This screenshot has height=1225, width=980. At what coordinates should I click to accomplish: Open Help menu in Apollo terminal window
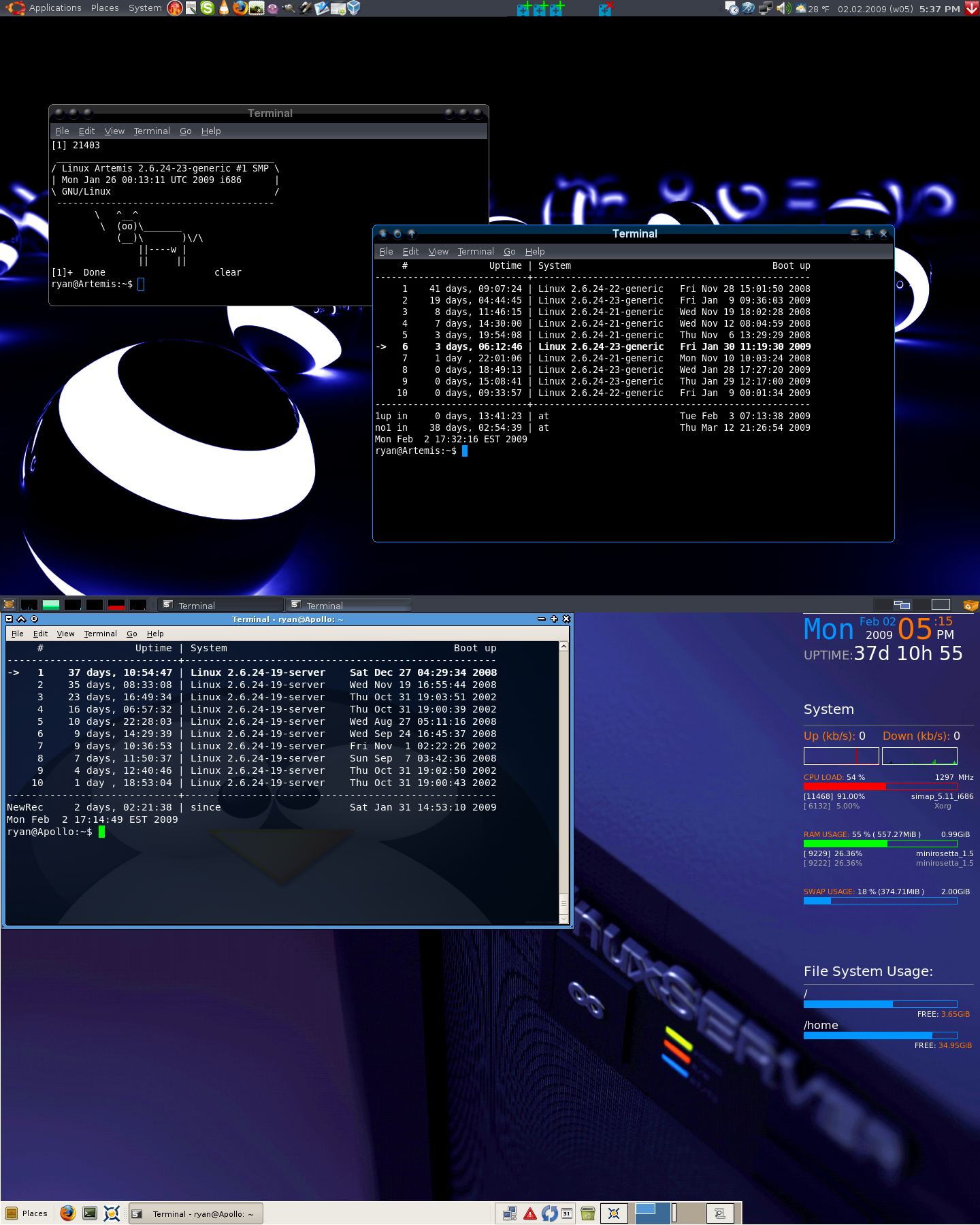155,634
